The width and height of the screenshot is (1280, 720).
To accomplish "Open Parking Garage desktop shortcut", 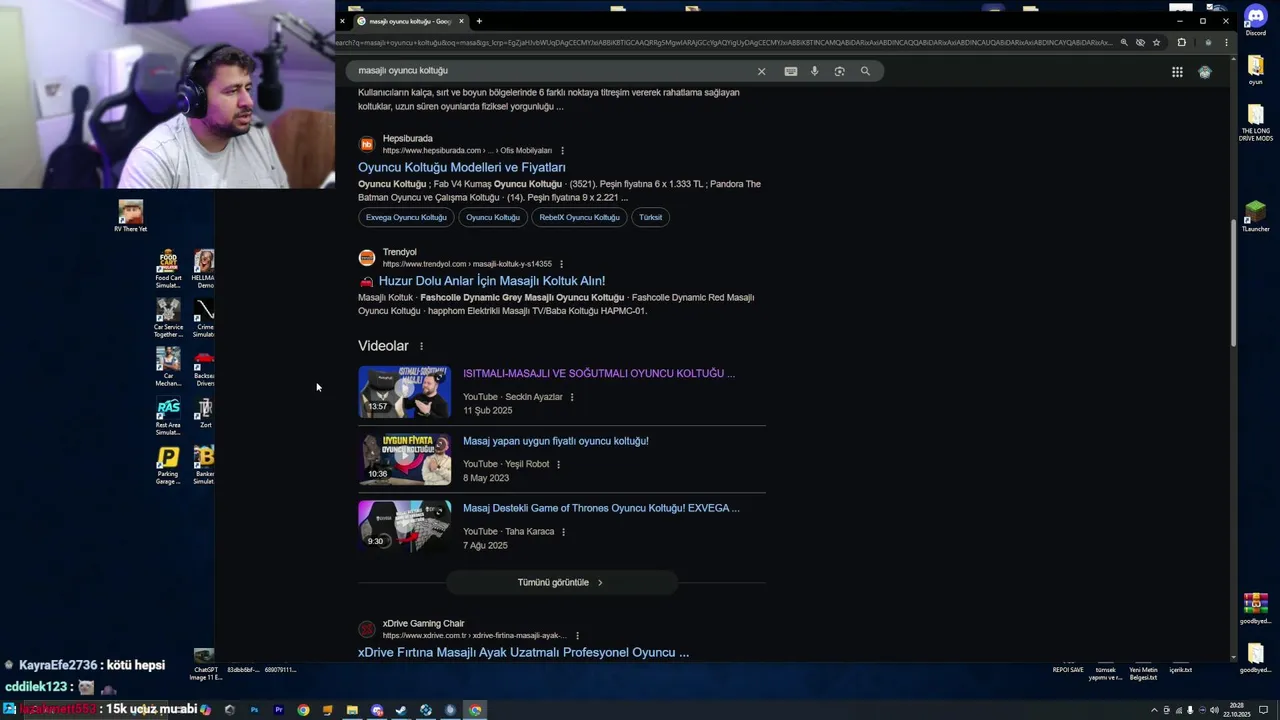I will (168, 465).
